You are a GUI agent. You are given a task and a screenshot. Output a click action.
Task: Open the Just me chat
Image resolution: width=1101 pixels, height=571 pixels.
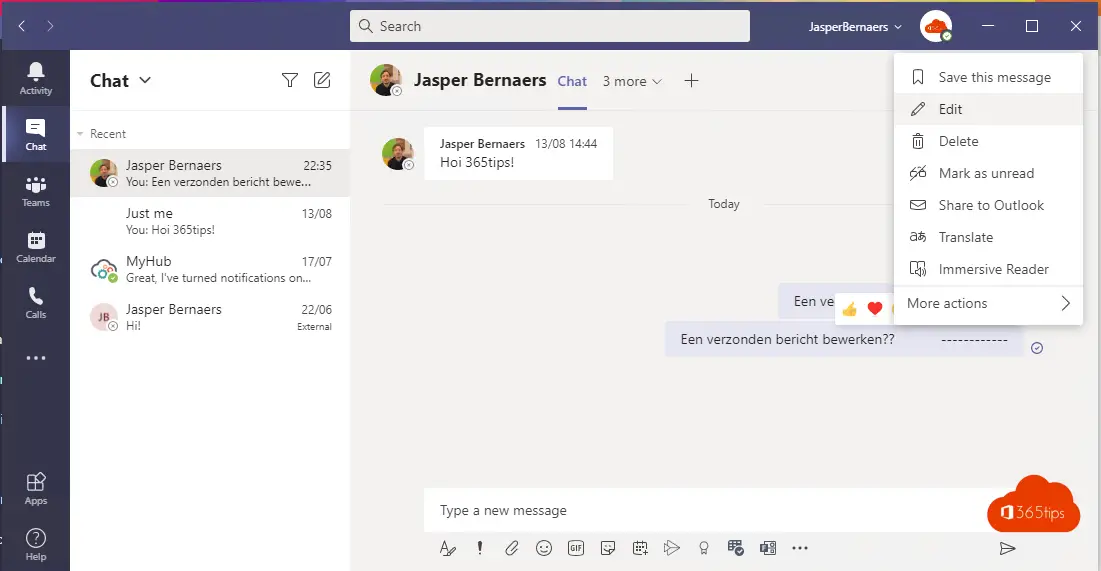211,221
